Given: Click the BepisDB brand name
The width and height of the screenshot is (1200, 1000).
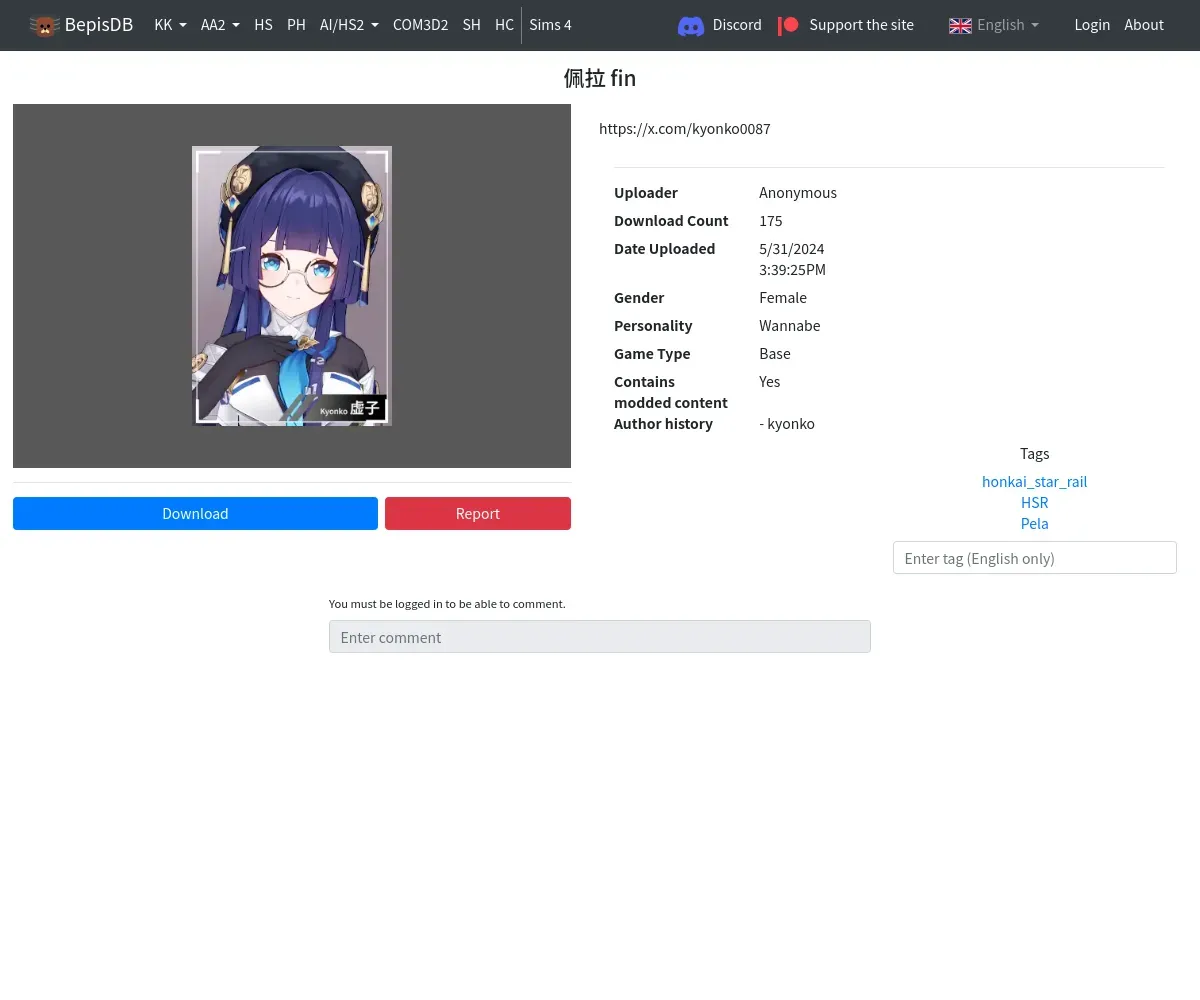Looking at the screenshot, I should (98, 25).
